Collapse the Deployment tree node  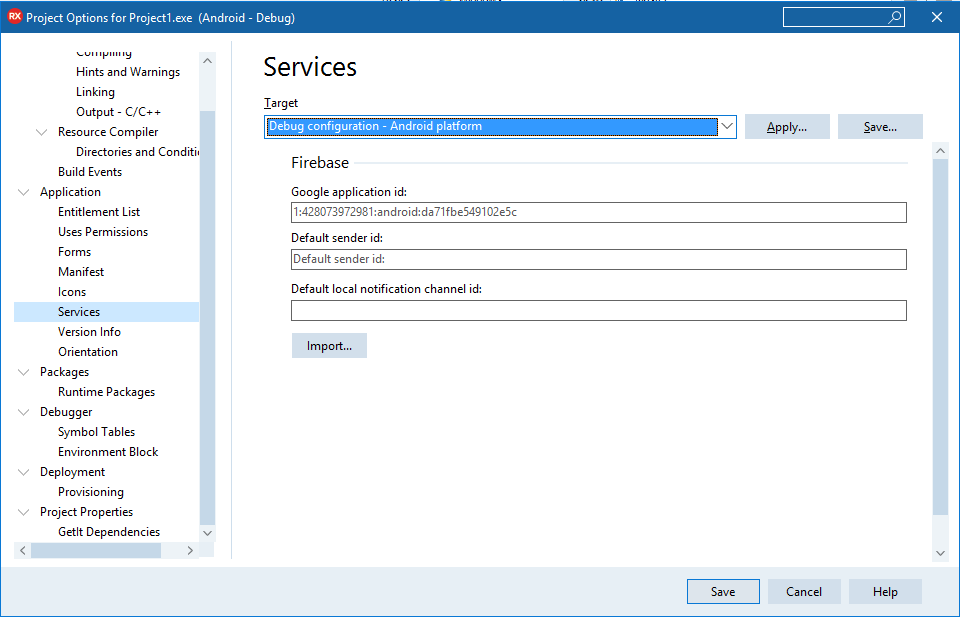click(x=24, y=472)
